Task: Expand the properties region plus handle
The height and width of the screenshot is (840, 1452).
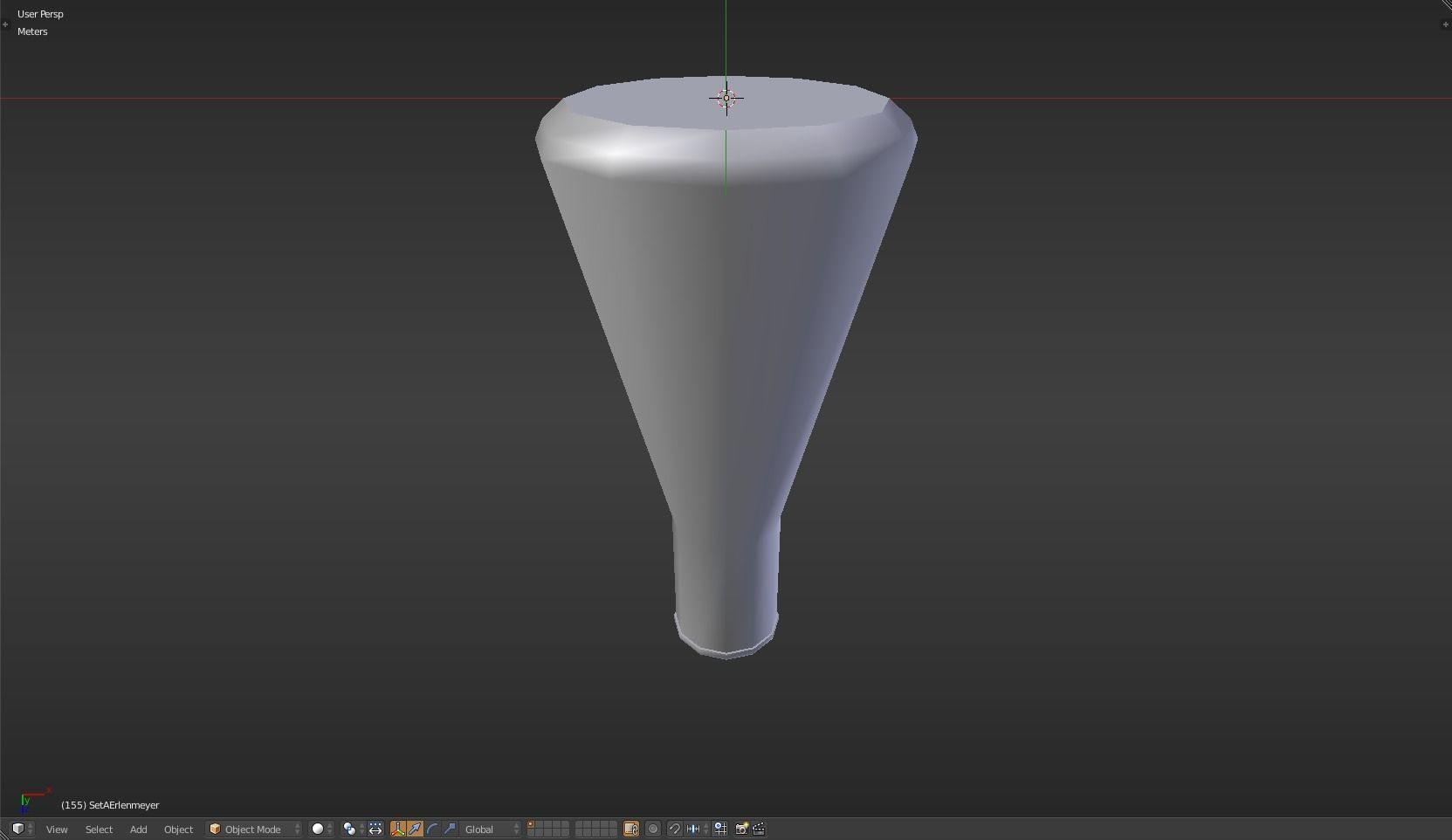Action: pyautogui.click(x=1445, y=24)
